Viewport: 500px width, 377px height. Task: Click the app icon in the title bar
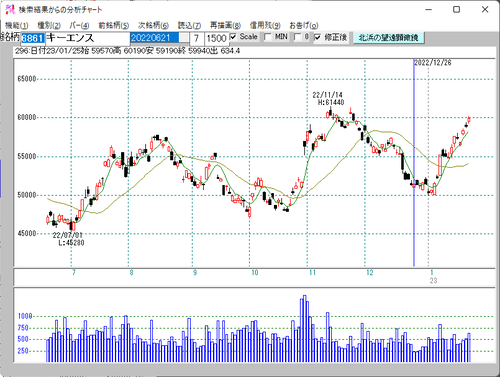pyautogui.click(x=10, y=9)
